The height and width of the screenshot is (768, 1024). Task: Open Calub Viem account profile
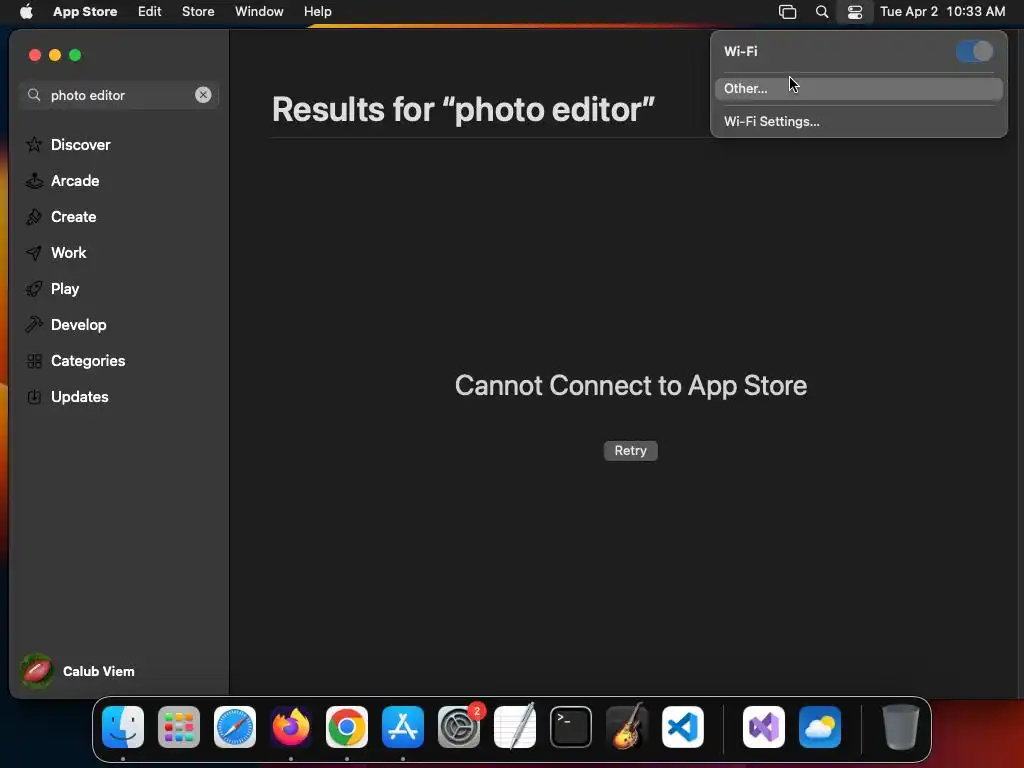pyautogui.click(x=78, y=671)
